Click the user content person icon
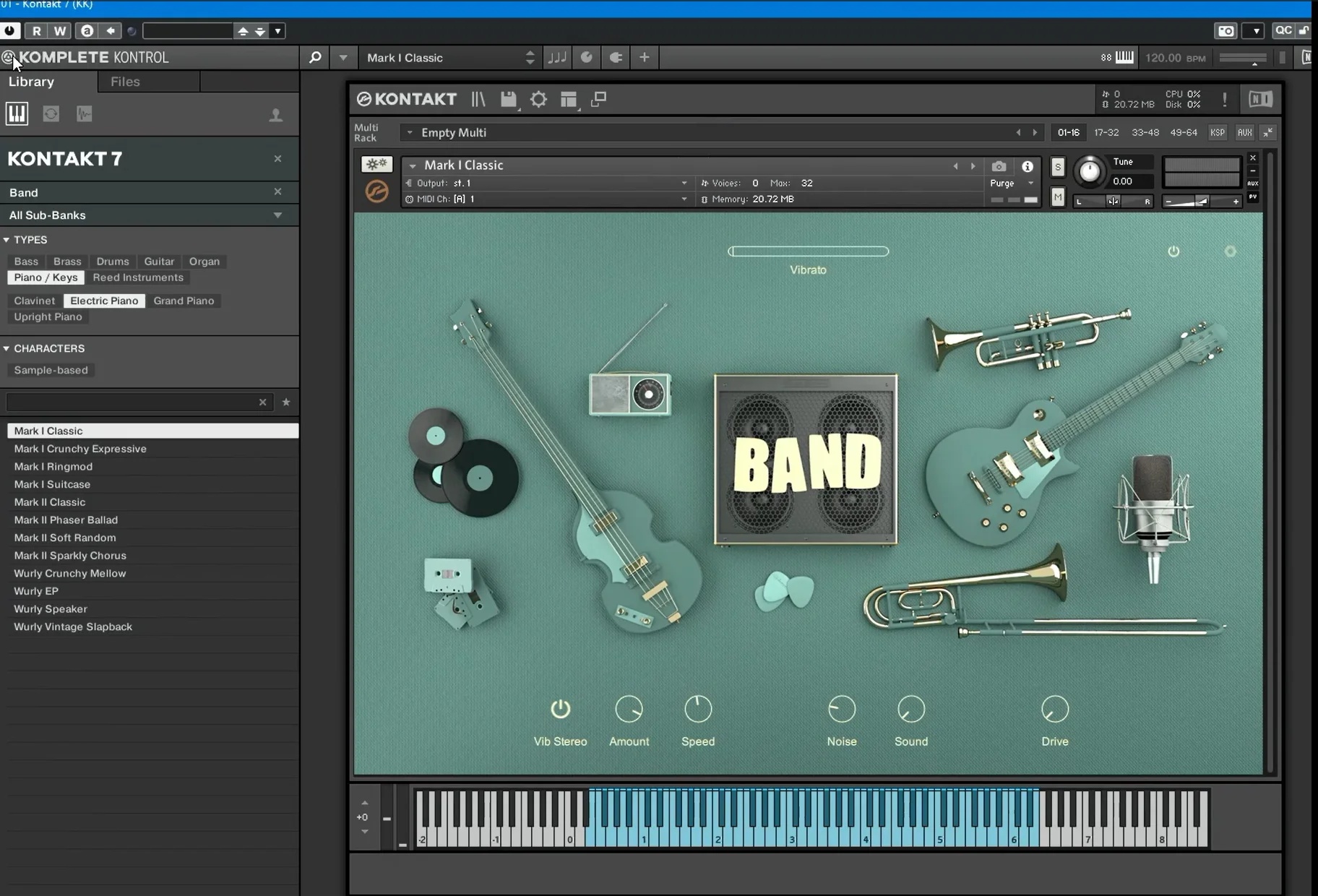 (275, 115)
